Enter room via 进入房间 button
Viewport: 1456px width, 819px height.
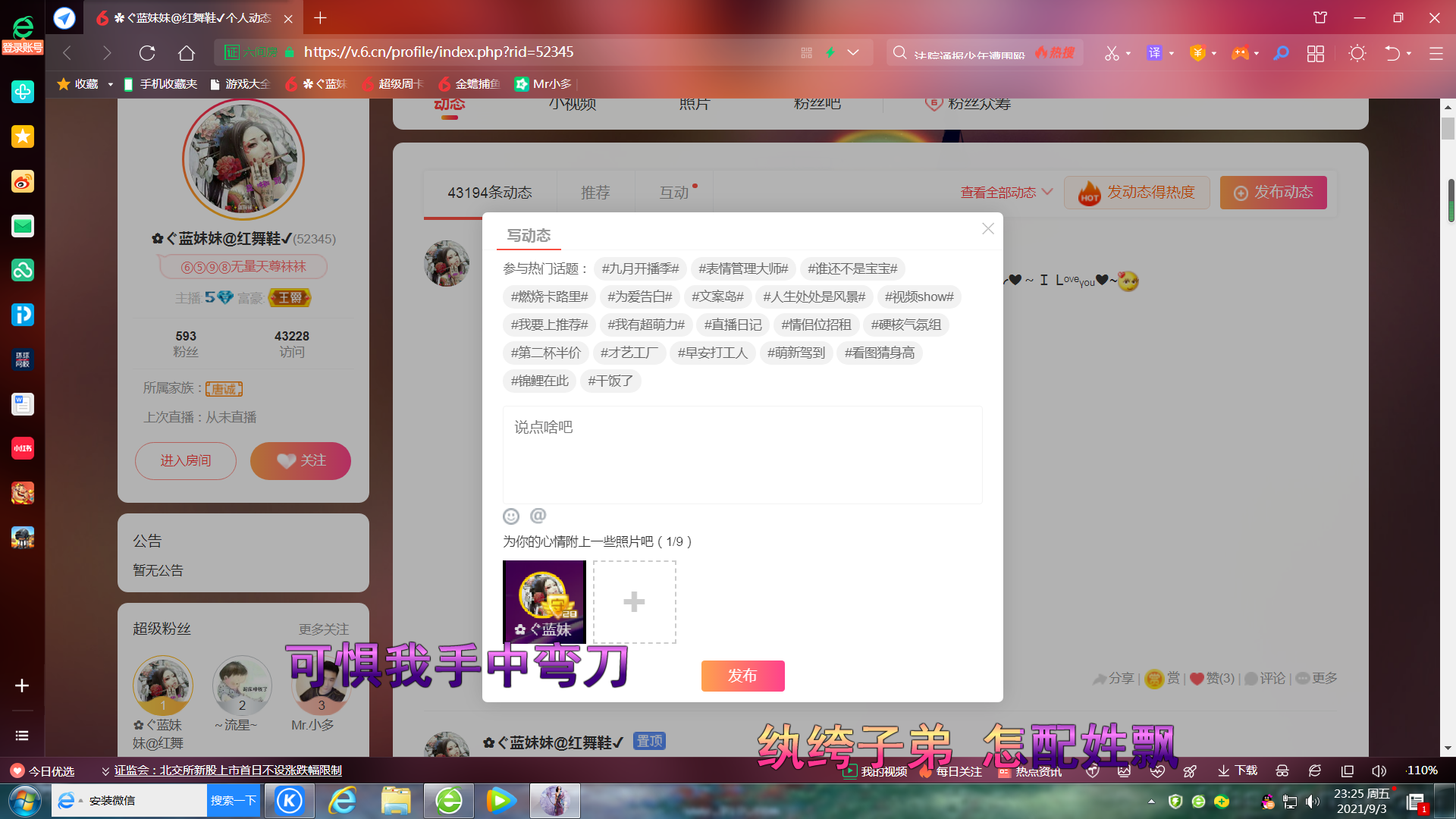(186, 461)
